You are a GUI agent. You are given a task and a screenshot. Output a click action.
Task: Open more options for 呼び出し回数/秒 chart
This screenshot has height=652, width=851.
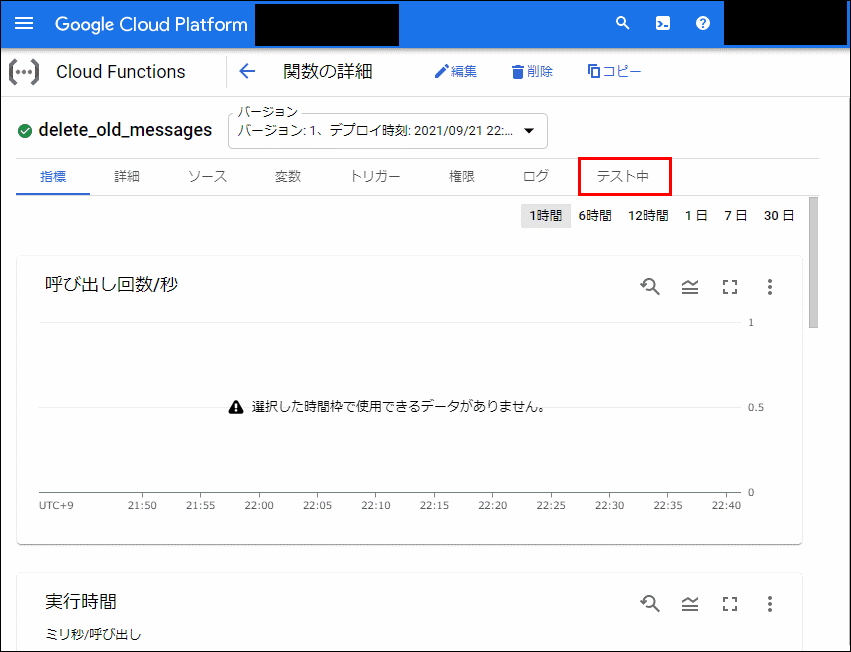[x=770, y=287]
